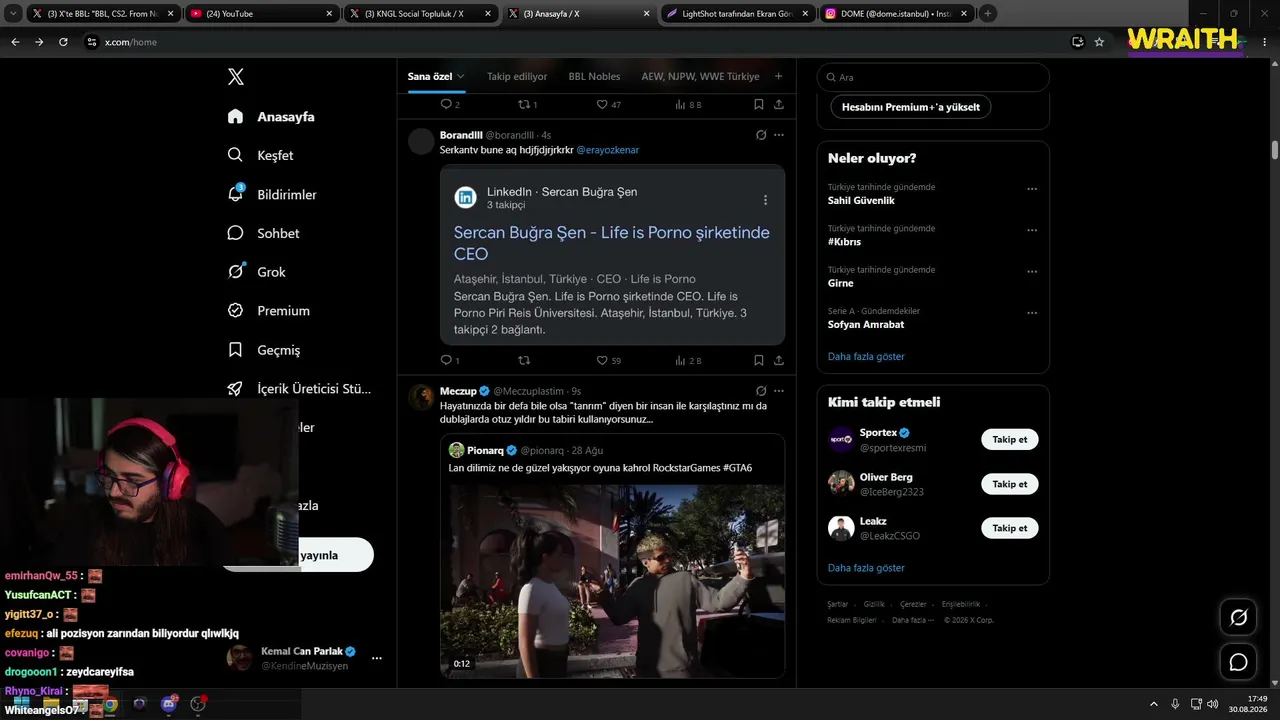Open account menu next to Kemal Can Parlak
1280x720 pixels.
click(377, 658)
